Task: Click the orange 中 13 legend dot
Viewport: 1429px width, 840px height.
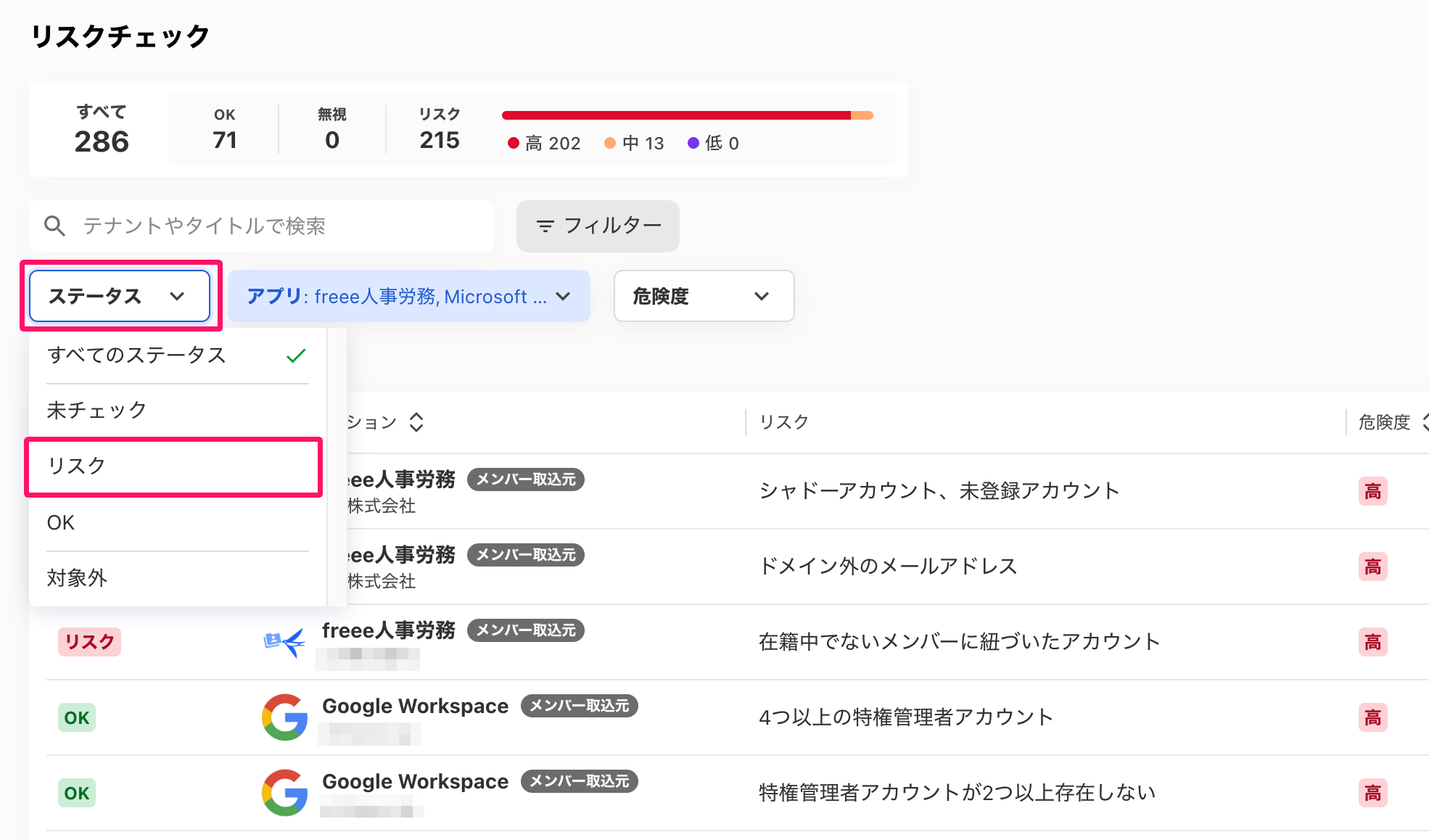Action: 610,143
